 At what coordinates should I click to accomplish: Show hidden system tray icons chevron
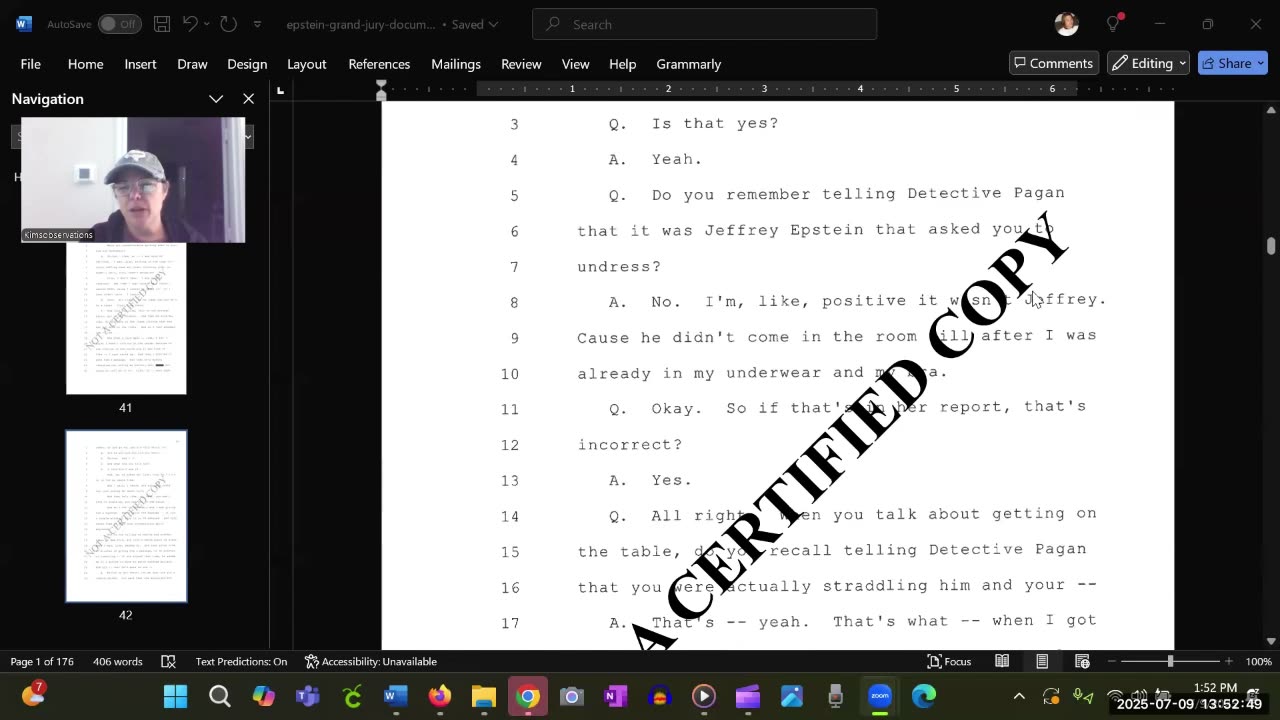coord(1019,696)
